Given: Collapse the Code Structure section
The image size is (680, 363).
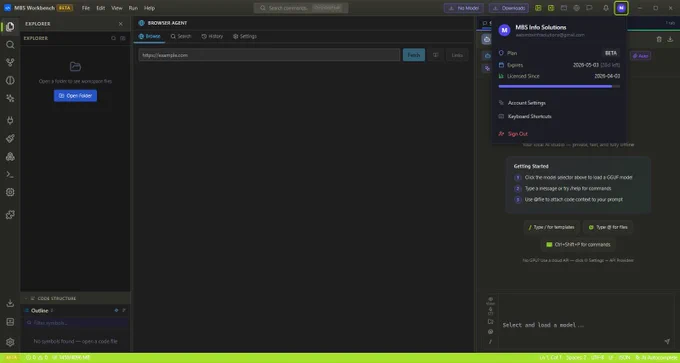Looking at the screenshot, I should click(75, 298).
